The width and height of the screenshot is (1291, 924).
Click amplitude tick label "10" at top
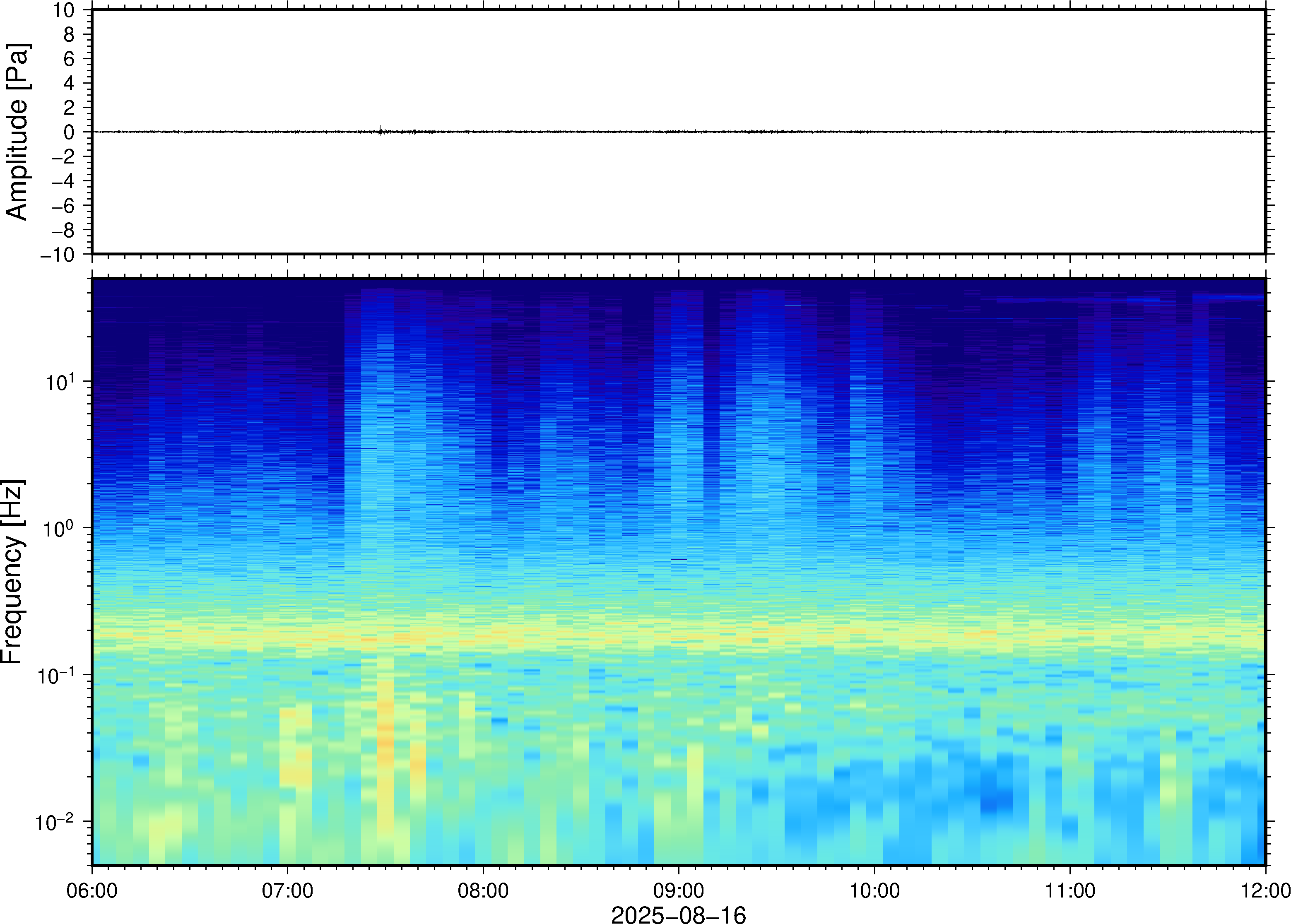(x=64, y=10)
